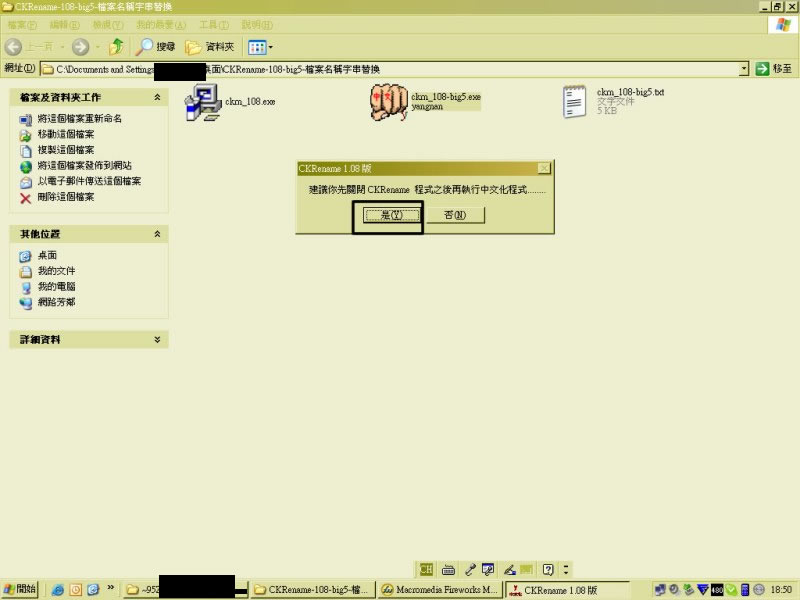Open the back button history dropdown arrow
800x600 pixels.
[x=62, y=47]
